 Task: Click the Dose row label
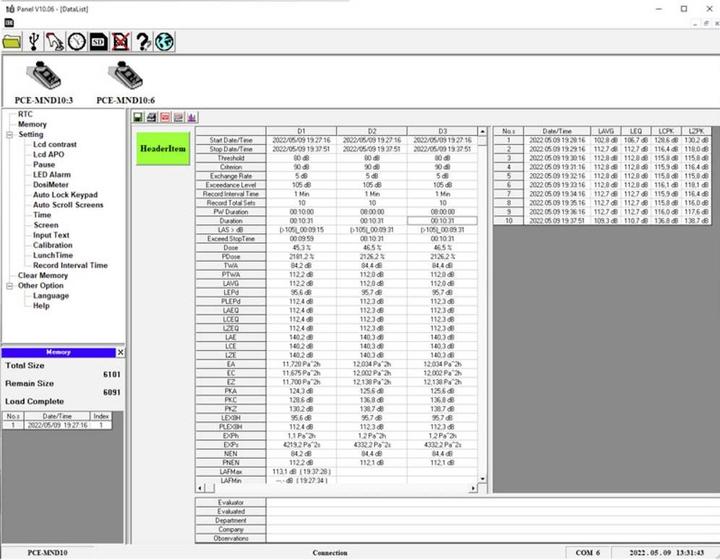pos(231,248)
